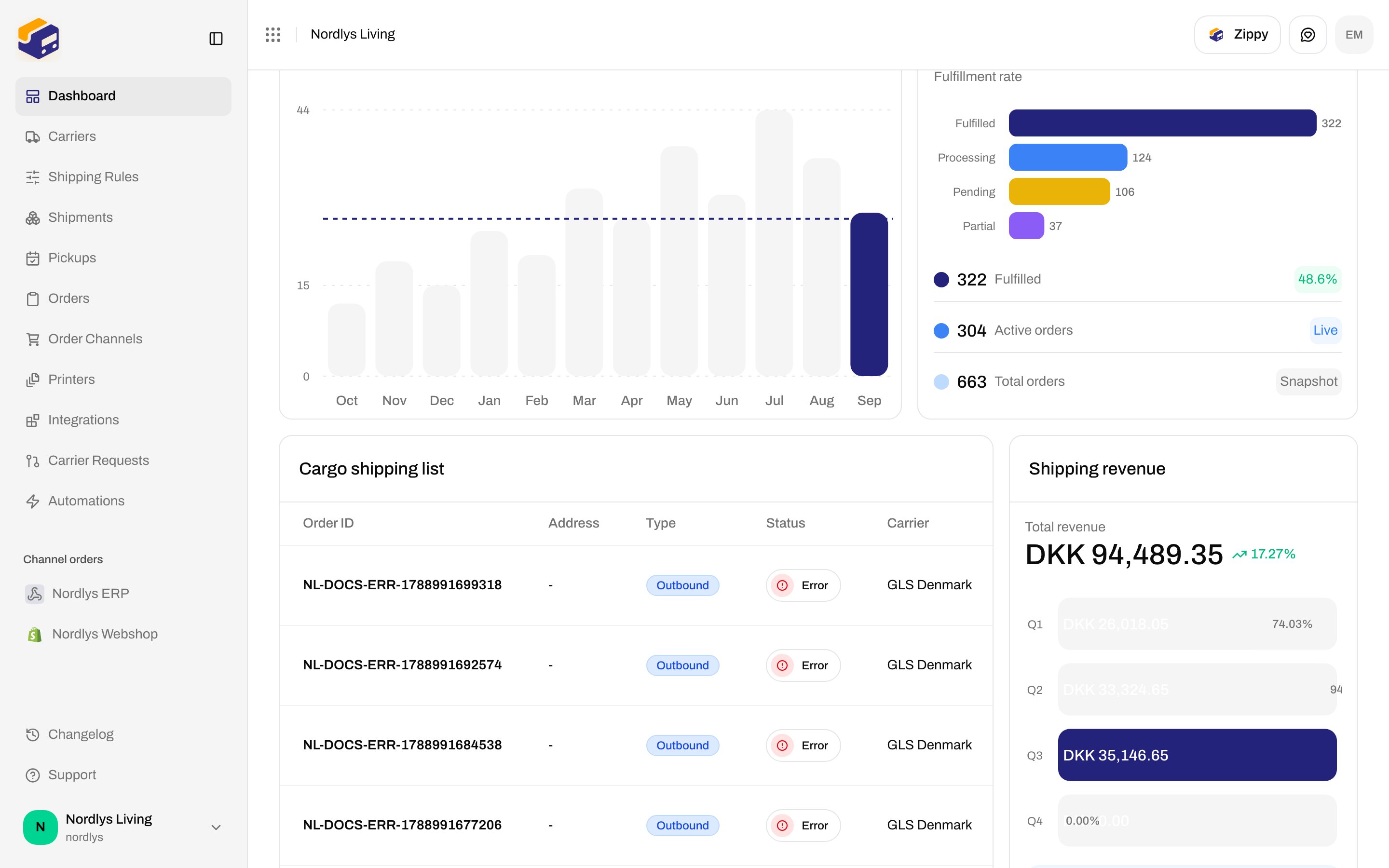This screenshot has height=868, width=1389.
Task: Click the Shipments boxes icon
Action: point(33,217)
